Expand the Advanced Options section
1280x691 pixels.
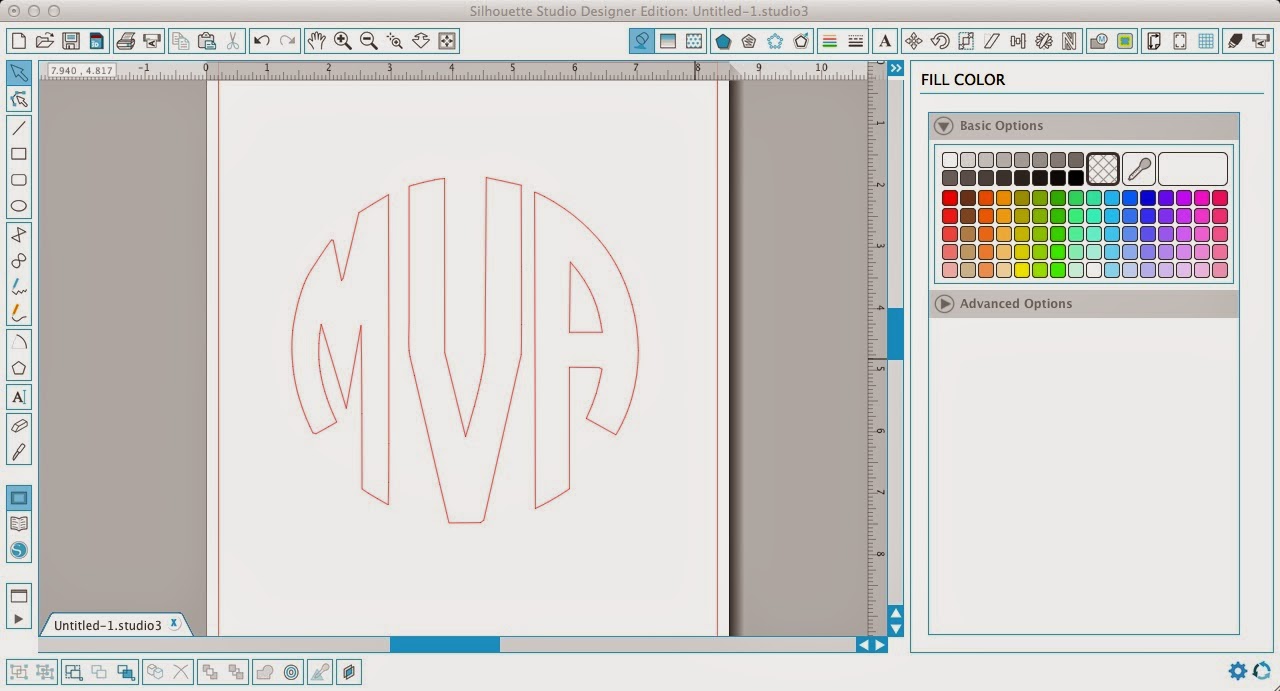click(x=942, y=303)
